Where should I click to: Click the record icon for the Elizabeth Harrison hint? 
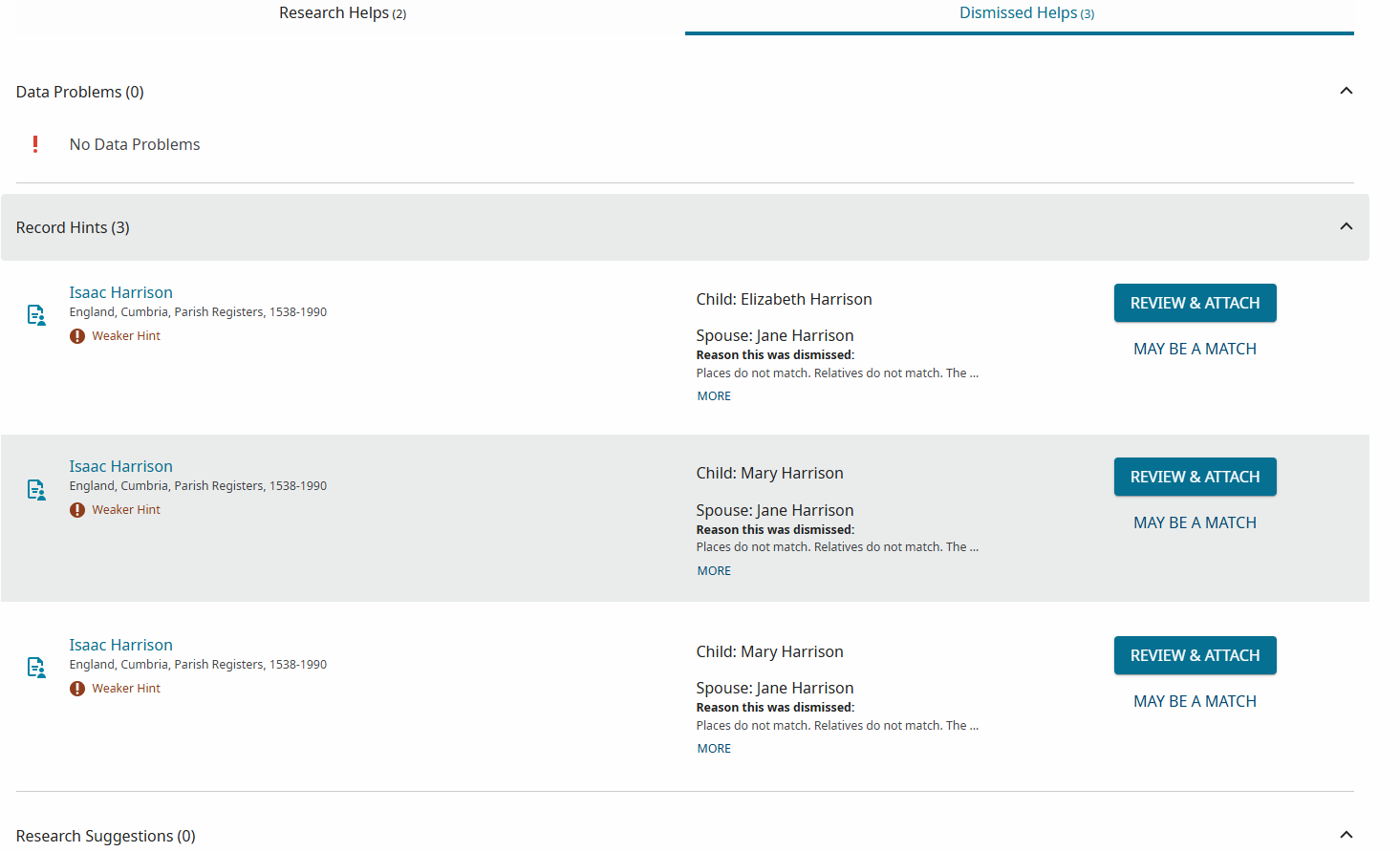coord(36,315)
